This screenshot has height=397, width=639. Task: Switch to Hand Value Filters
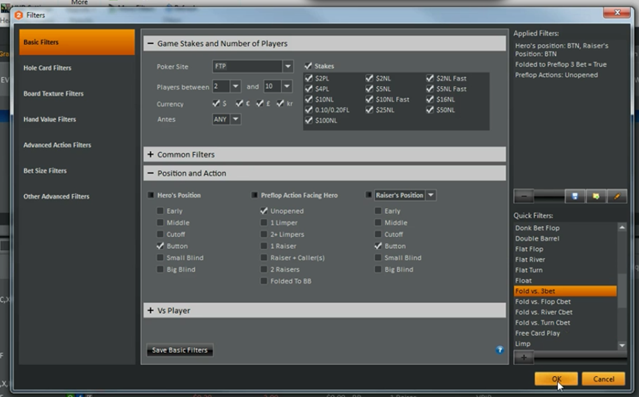(x=50, y=119)
